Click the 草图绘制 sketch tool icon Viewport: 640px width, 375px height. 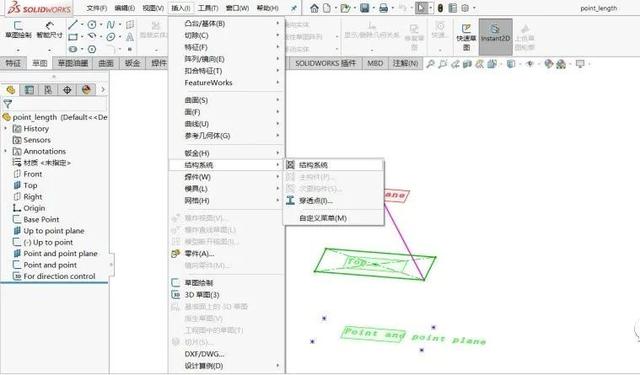(18, 26)
